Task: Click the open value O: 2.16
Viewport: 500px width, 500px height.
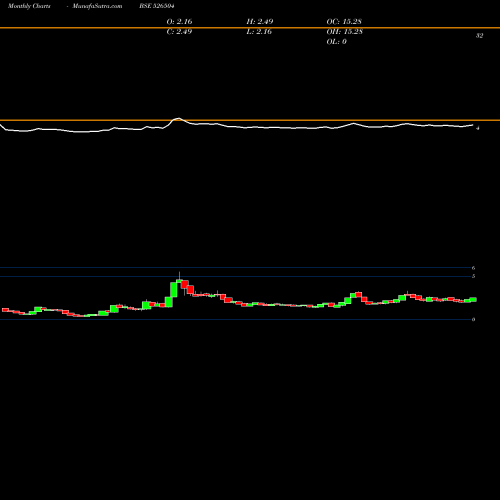Action: point(179,21)
